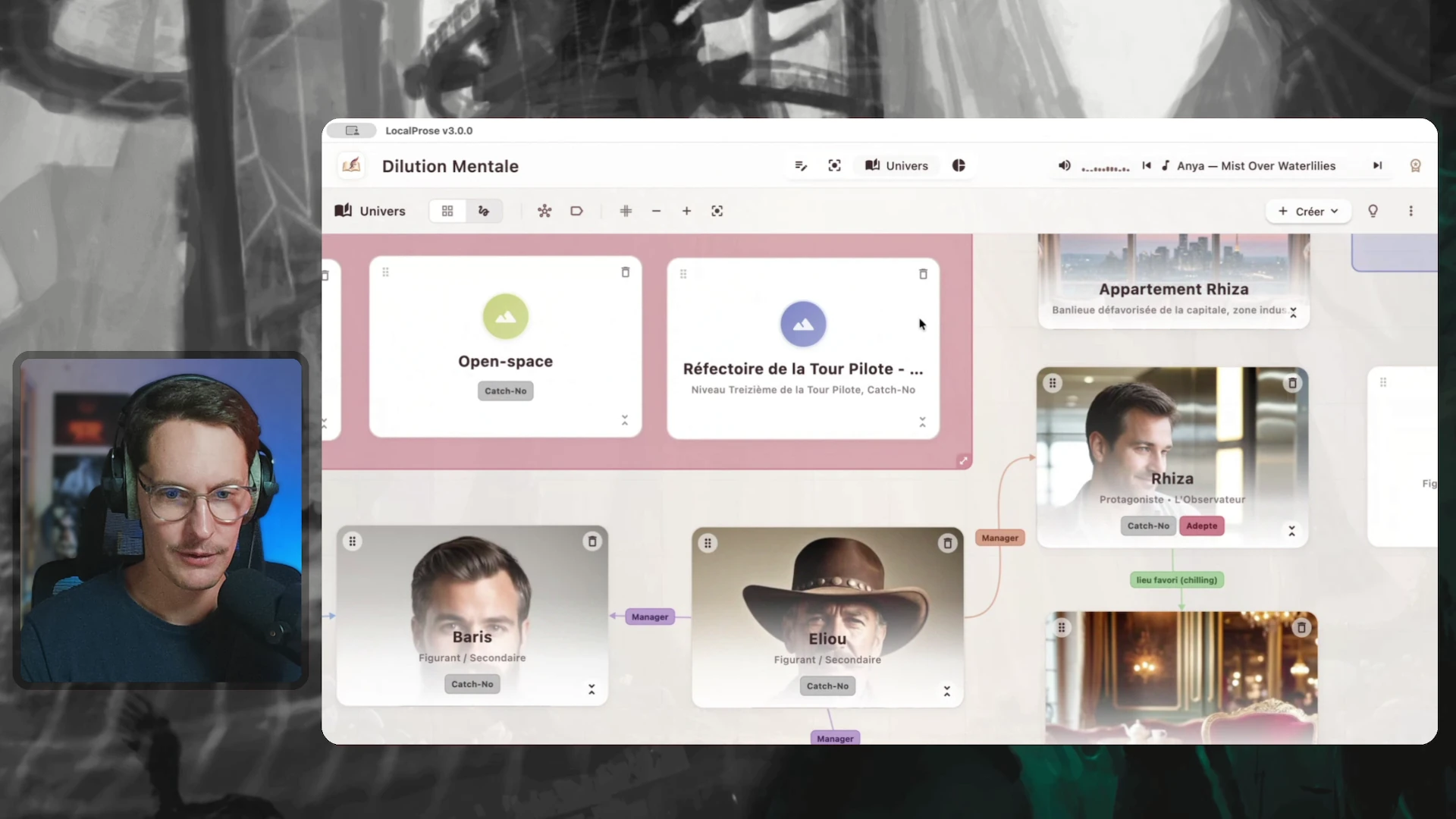Expand the Open-space card details
The image size is (1456, 819).
(625, 420)
